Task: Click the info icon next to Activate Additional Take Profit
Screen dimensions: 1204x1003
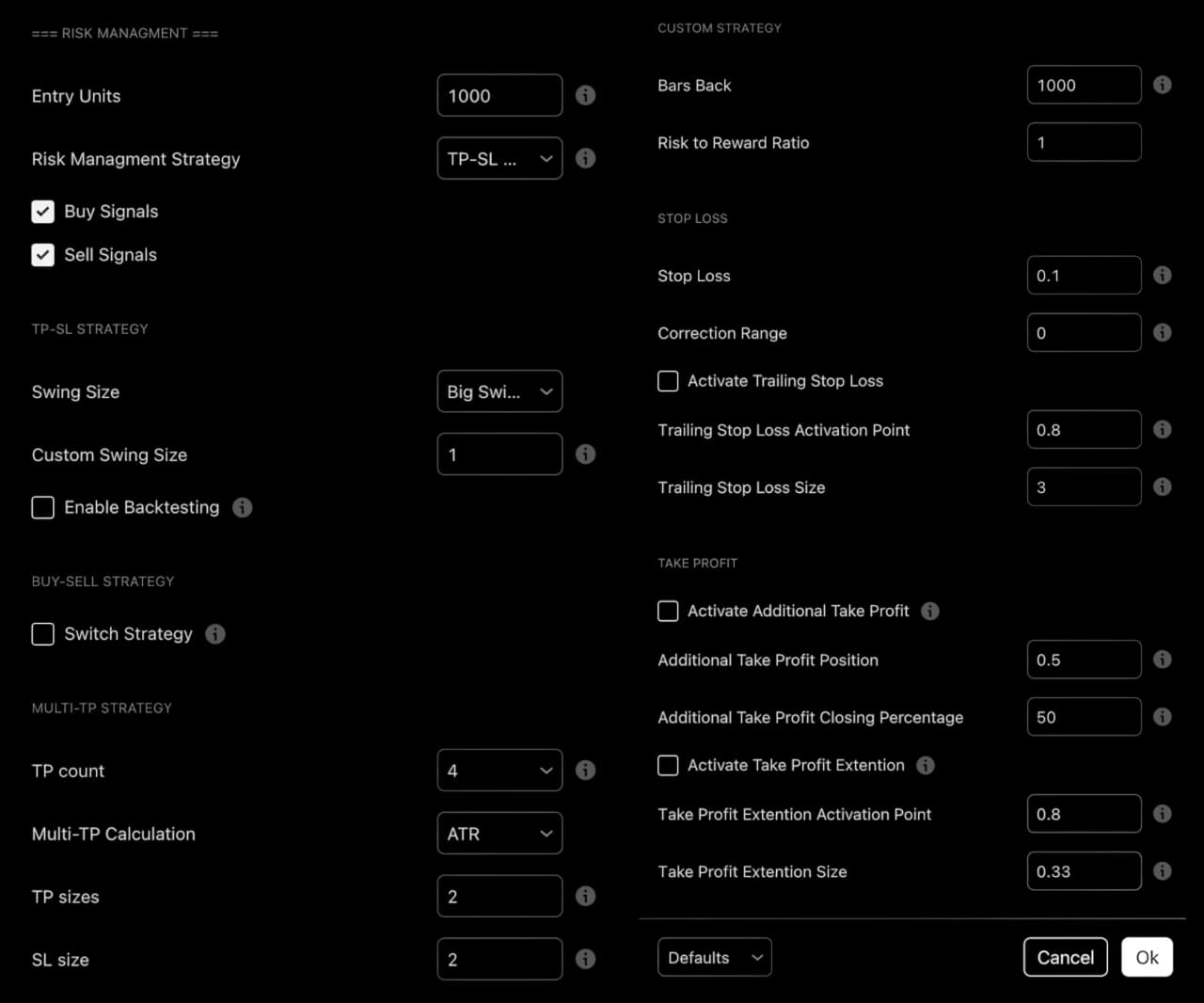Action: click(930, 611)
